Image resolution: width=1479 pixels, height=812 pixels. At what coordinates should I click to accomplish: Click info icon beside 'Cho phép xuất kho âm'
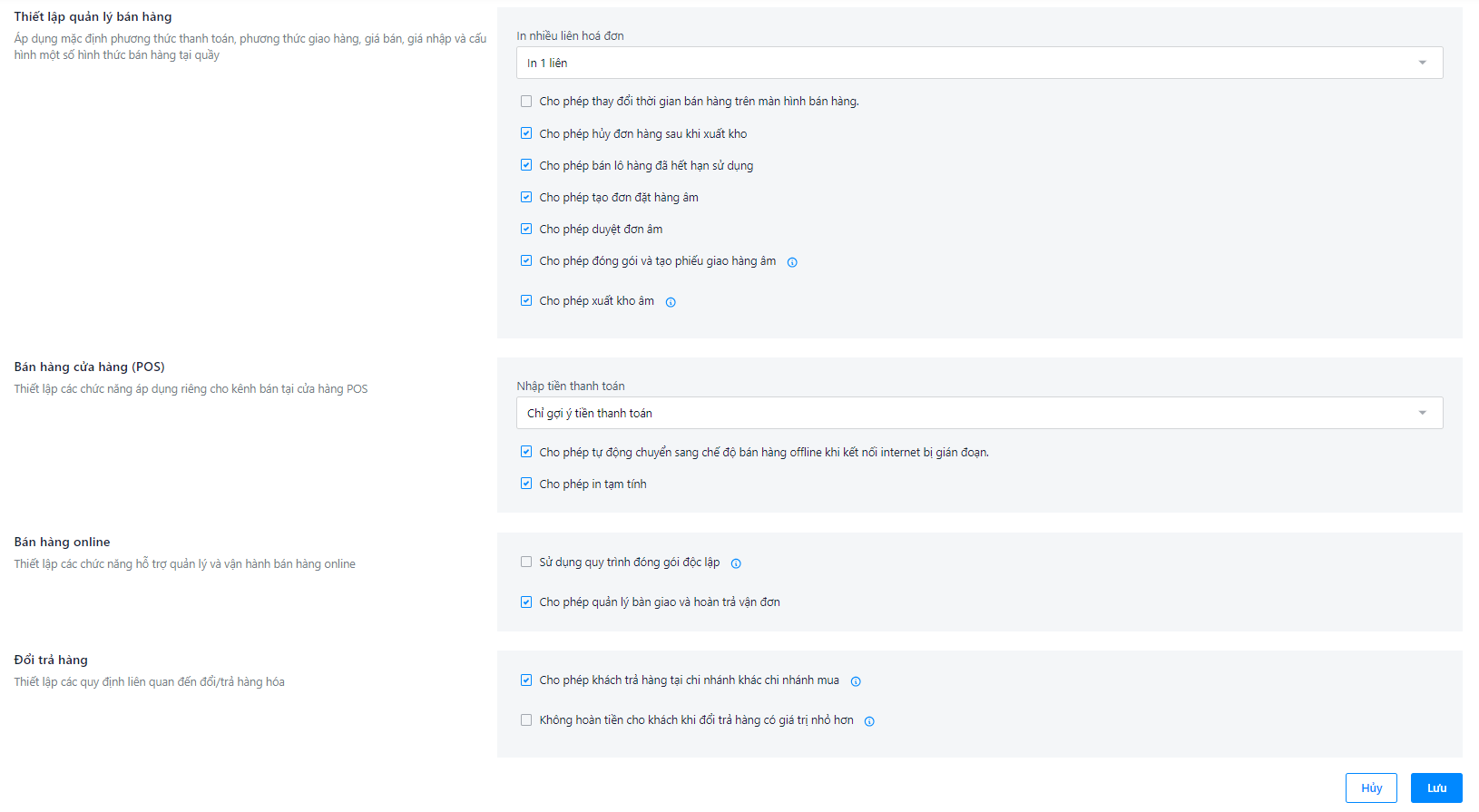671,302
